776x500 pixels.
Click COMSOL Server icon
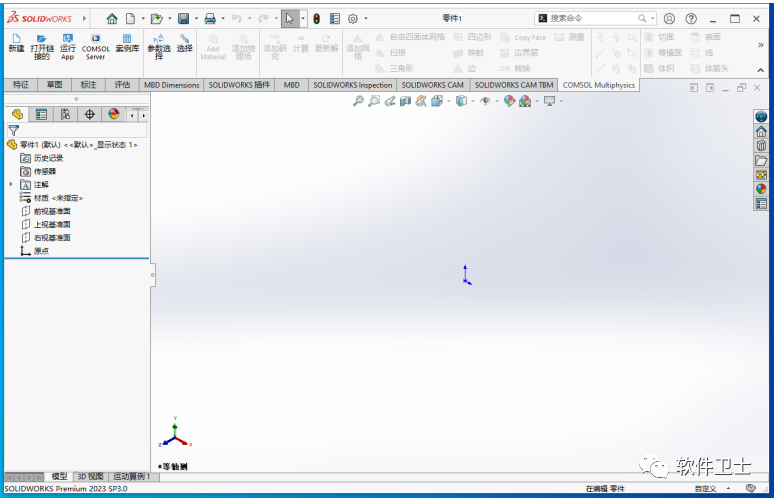96,47
